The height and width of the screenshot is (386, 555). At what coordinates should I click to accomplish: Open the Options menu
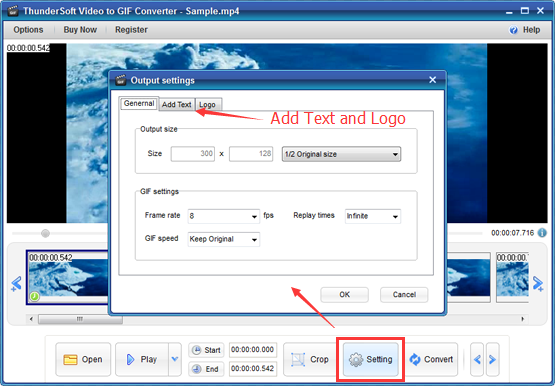[x=28, y=30]
